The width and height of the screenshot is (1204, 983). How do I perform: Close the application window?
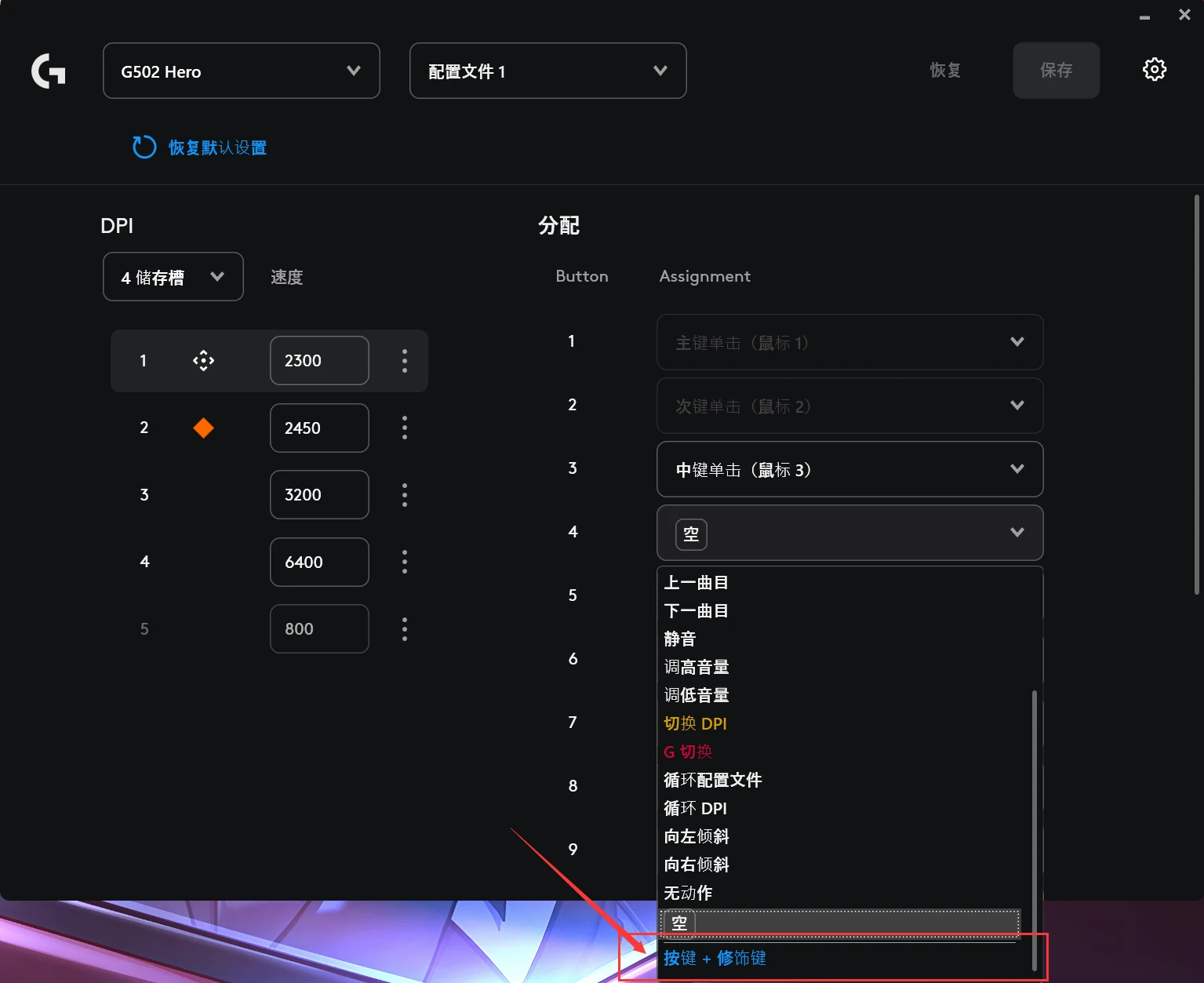(x=1184, y=15)
